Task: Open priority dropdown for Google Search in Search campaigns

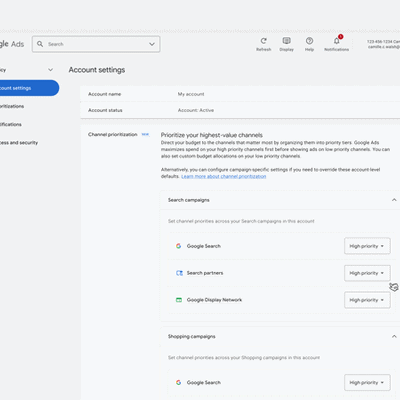Action: (367, 246)
